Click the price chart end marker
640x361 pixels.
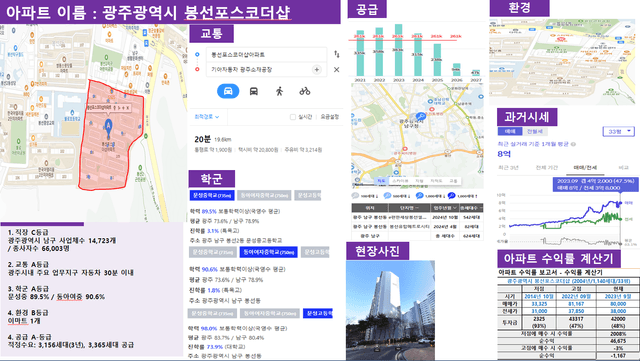(x=620, y=203)
